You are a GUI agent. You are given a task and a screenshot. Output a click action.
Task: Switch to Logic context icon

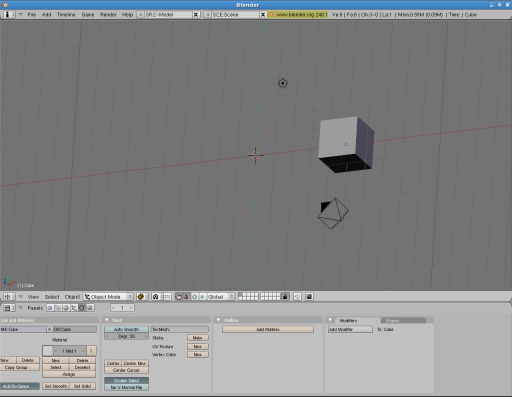[50, 308]
